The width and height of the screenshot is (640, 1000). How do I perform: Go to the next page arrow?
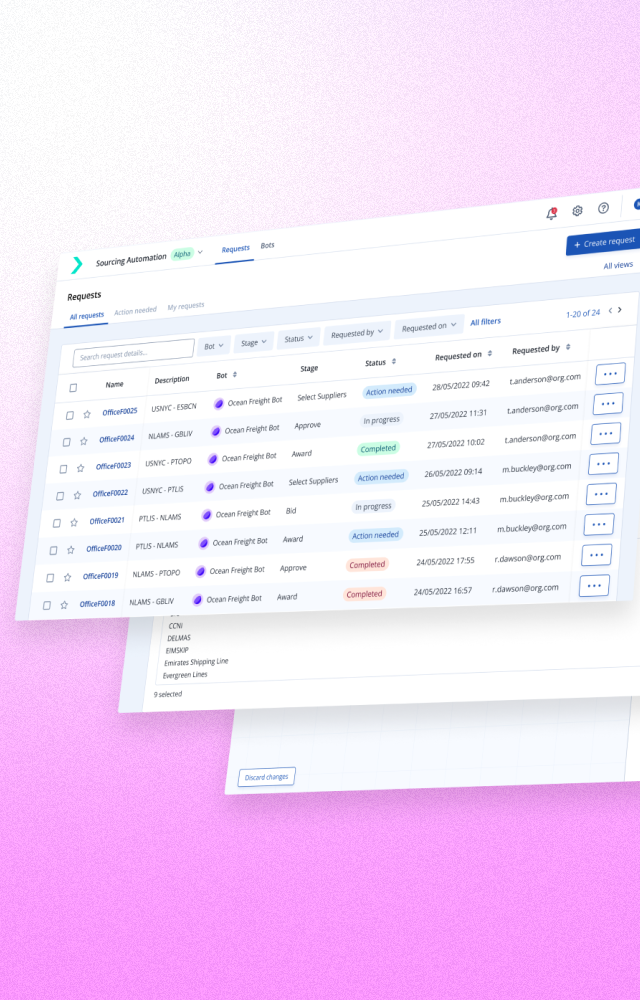point(620,310)
